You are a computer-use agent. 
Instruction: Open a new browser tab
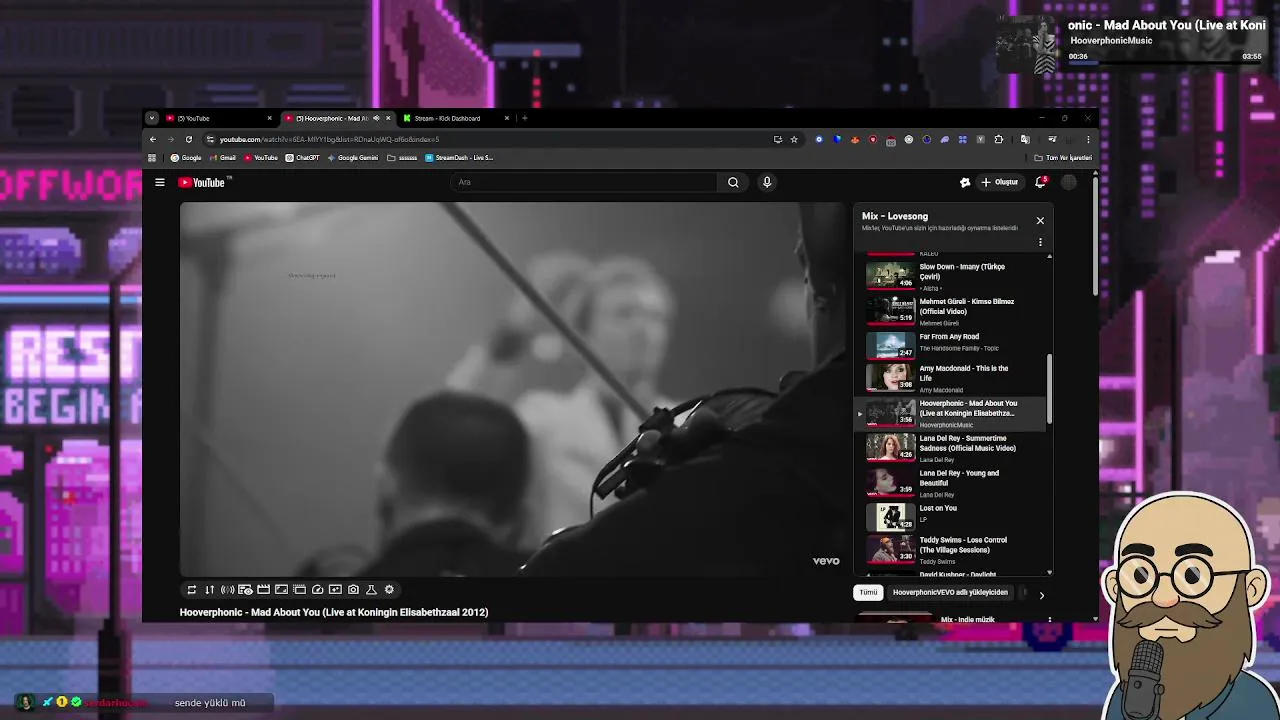point(524,118)
